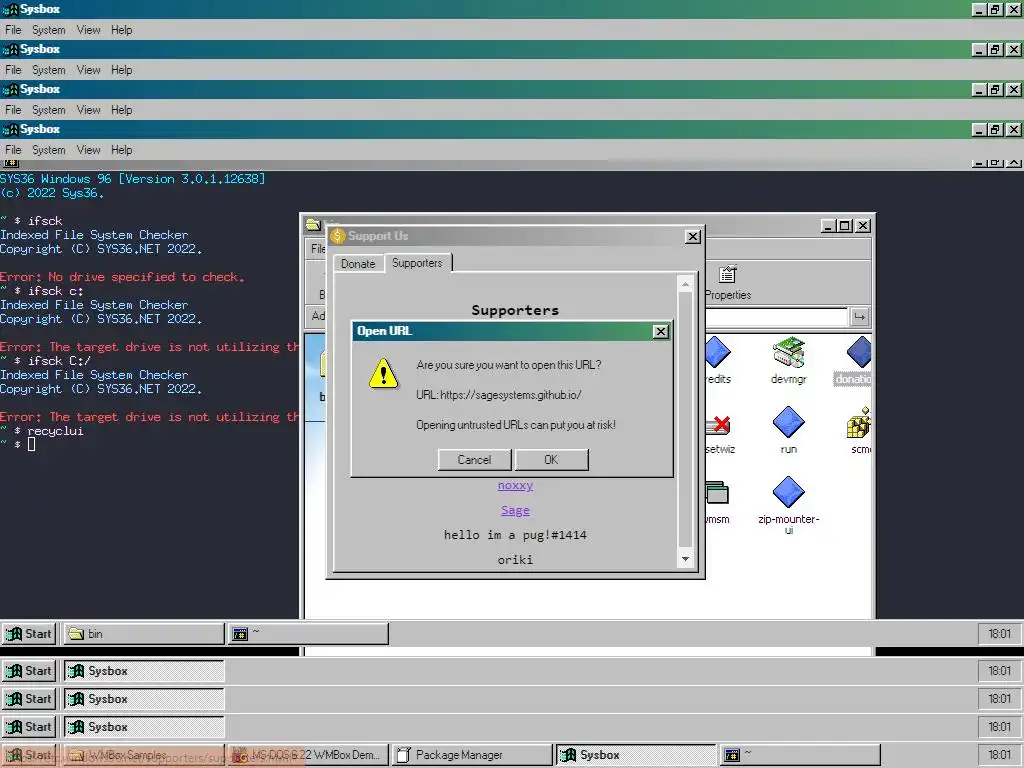Open File menu of outermost Sysbox window

coord(13,30)
